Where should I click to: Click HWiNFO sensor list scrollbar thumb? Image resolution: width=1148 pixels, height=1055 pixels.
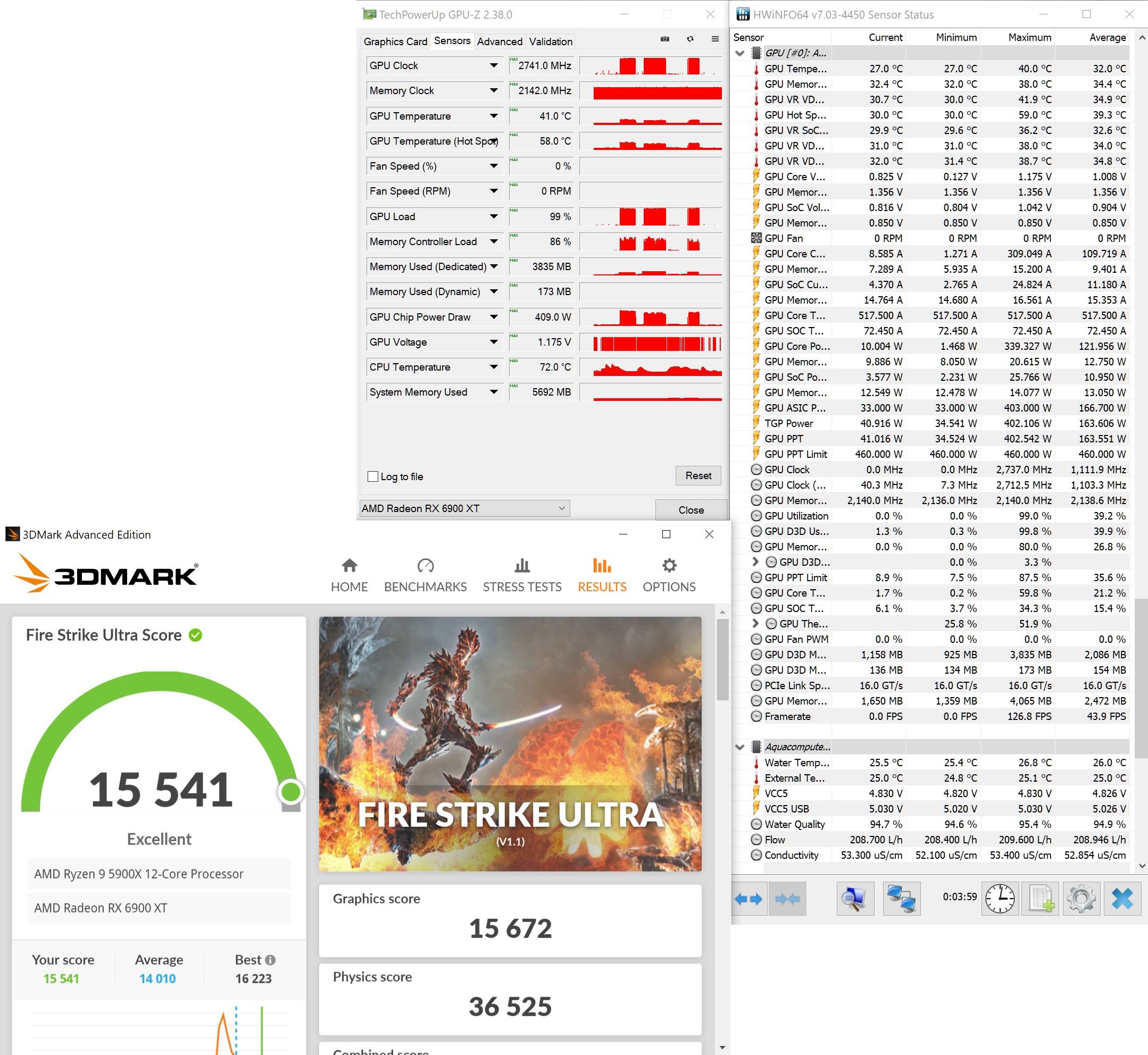pyautogui.click(x=1141, y=679)
